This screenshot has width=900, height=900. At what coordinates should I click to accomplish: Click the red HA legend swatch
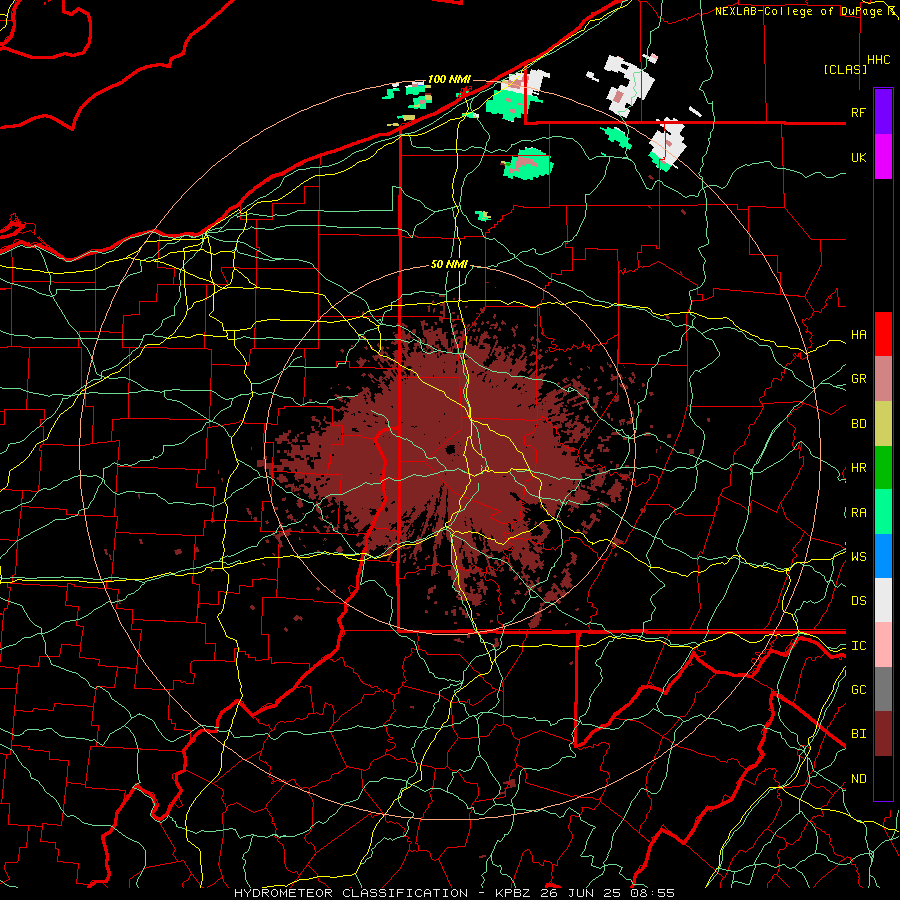[x=883, y=334]
